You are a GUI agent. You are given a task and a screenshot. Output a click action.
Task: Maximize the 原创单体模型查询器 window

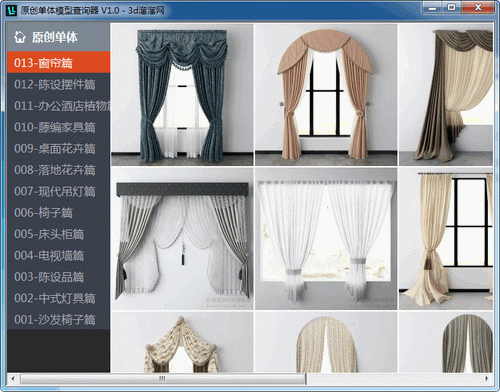452,7
